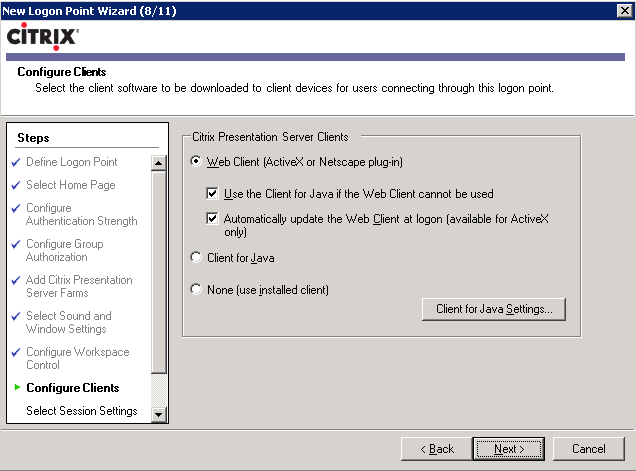Select Configure Group Authorization step

click(x=64, y=250)
